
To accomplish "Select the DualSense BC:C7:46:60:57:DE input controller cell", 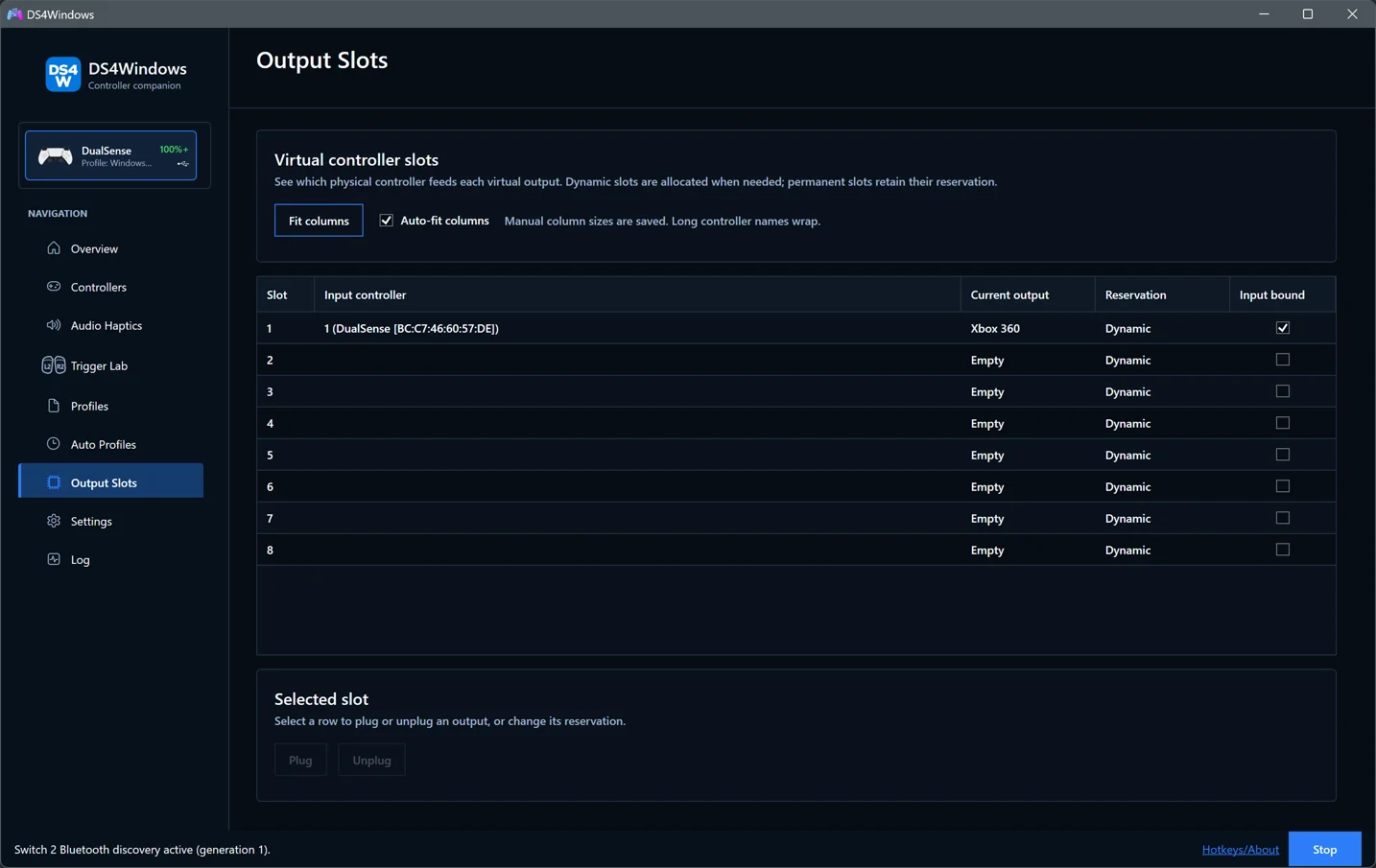I will point(637,328).
